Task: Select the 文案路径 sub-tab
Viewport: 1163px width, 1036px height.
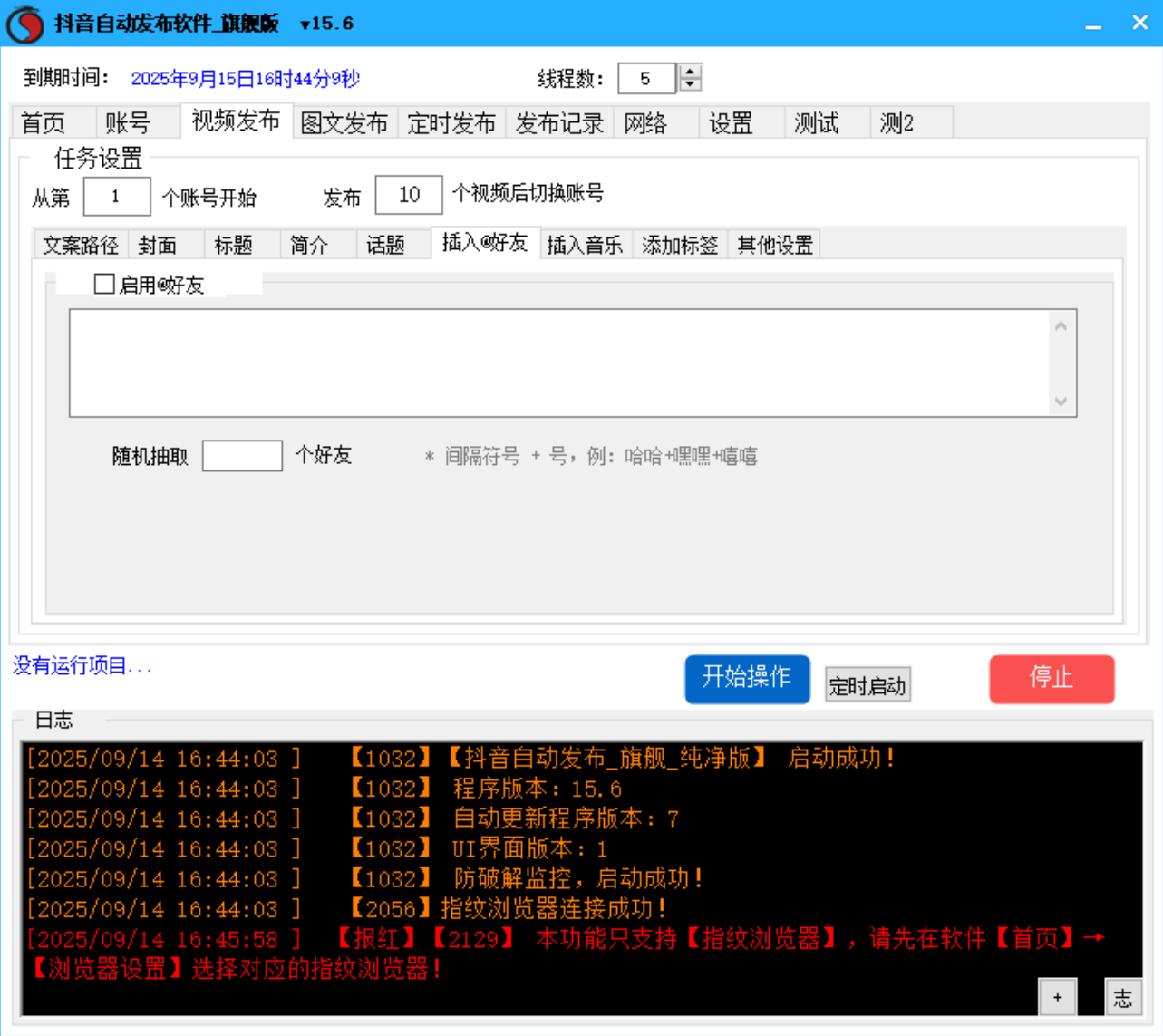Action: tap(81, 245)
